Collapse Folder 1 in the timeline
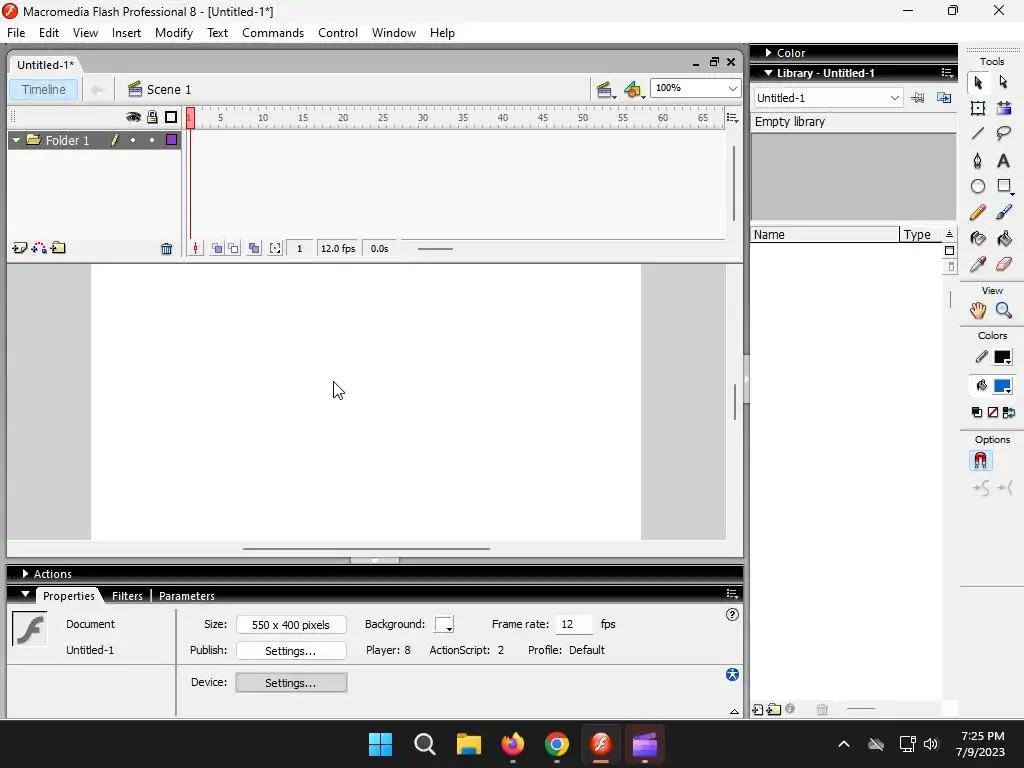The image size is (1024, 768). click(x=16, y=140)
